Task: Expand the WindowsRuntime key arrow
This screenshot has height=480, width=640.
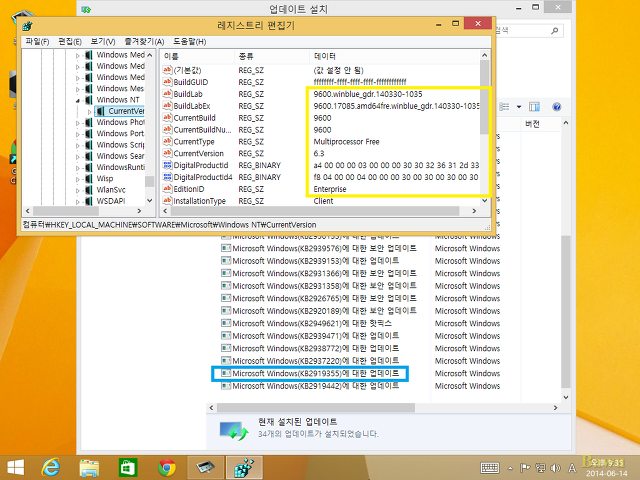Action: coord(78,168)
